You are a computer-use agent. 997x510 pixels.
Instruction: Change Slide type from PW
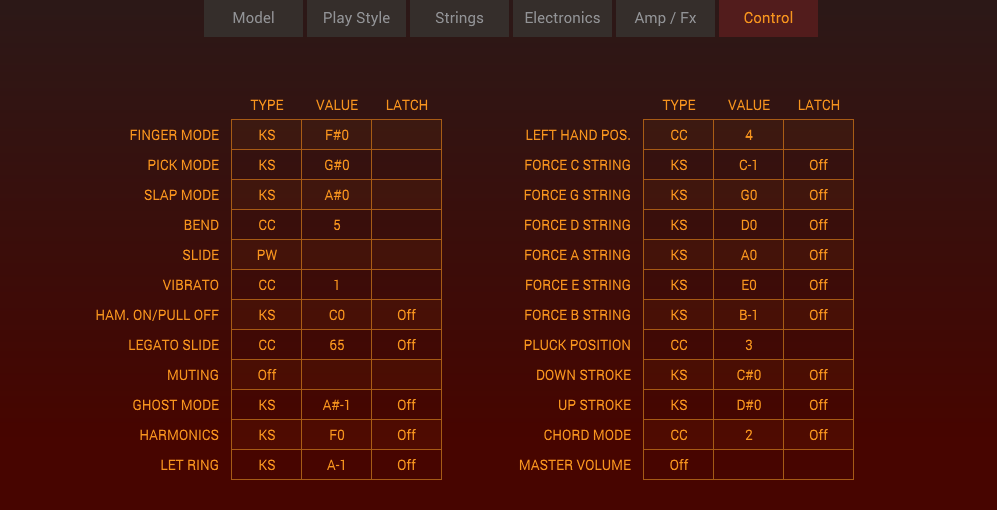pos(267,255)
